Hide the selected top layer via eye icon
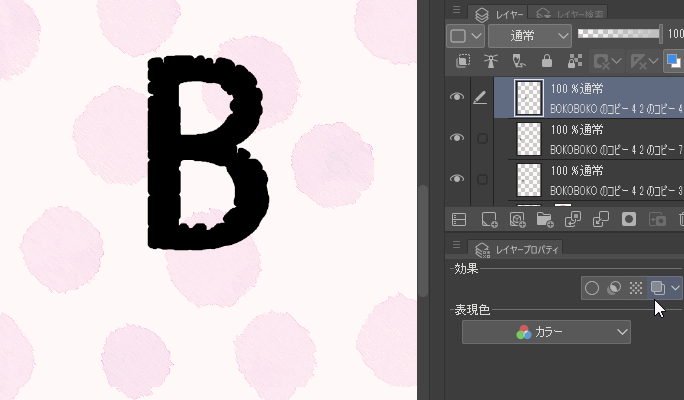The width and height of the screenshot is (684, 400). 457,97
